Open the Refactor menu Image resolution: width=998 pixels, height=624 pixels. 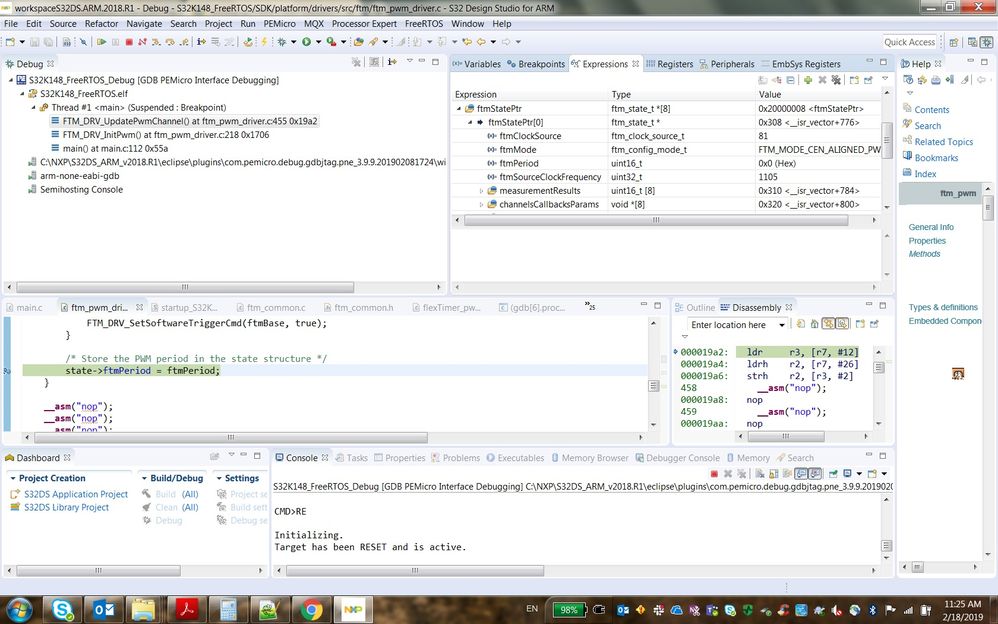(102, 24)
